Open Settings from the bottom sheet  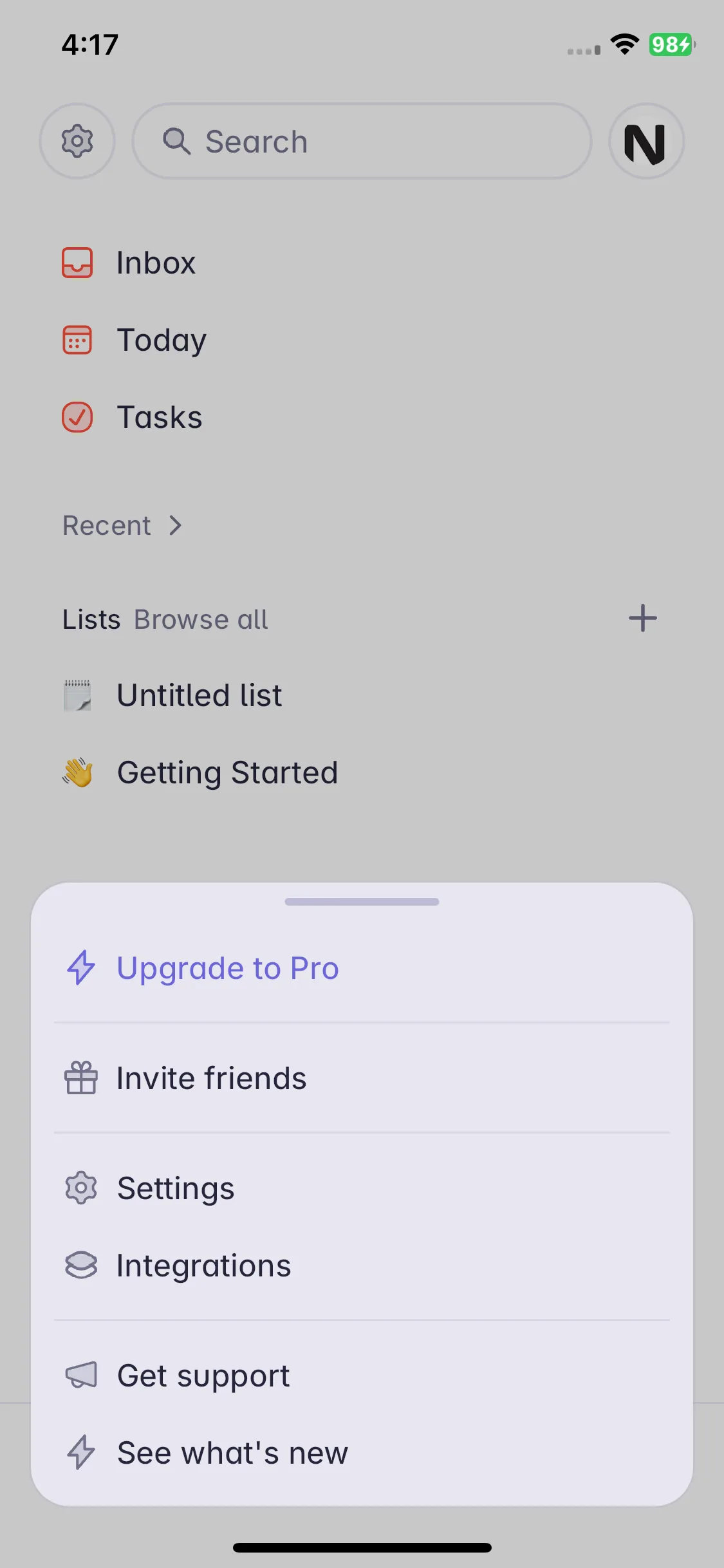362,1188
